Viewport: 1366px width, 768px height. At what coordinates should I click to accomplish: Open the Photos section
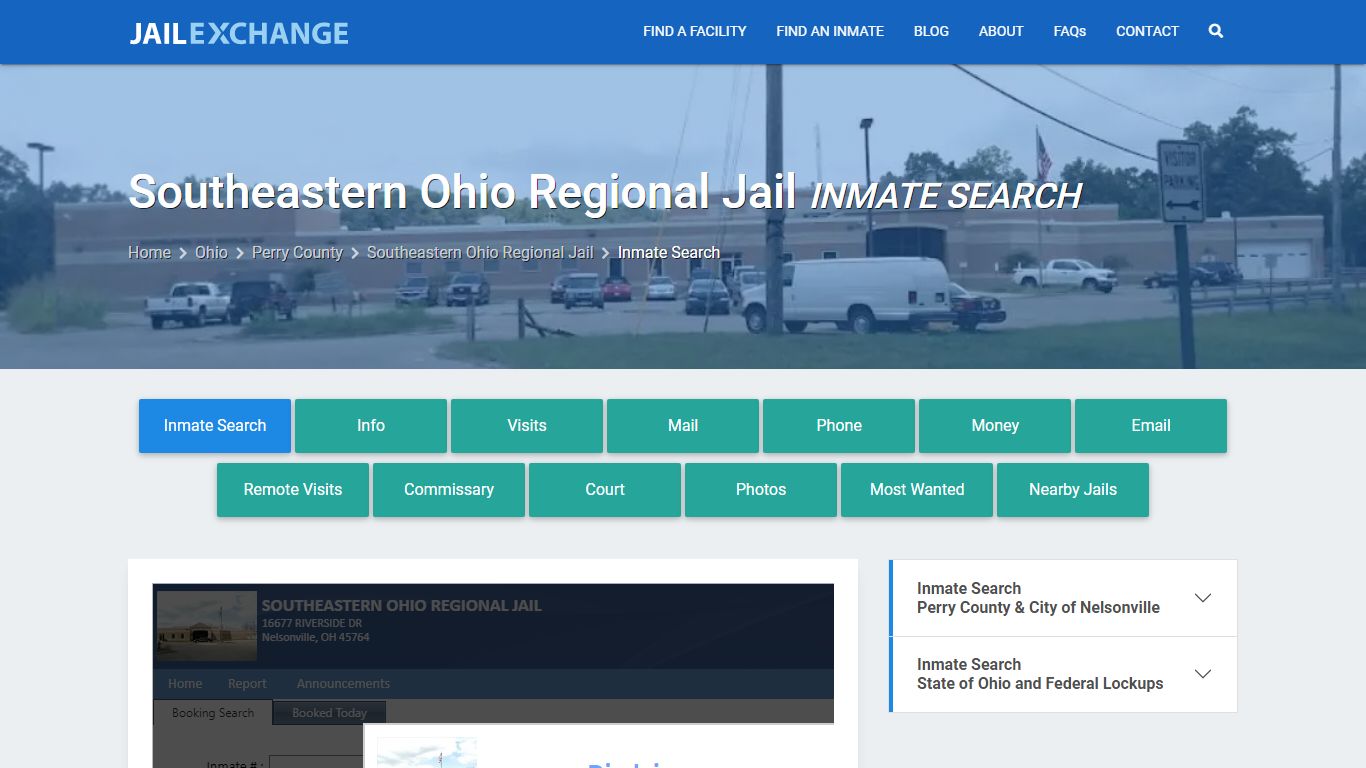(x=761, y=490)
